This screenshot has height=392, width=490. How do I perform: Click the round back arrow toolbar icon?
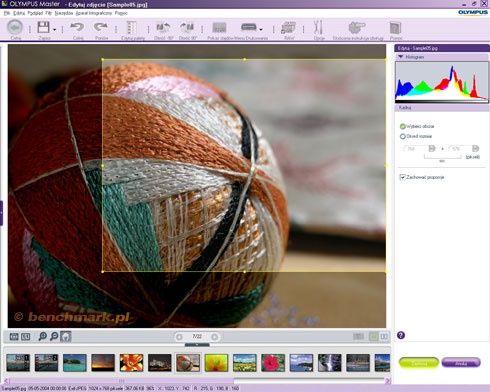[15, 27]
